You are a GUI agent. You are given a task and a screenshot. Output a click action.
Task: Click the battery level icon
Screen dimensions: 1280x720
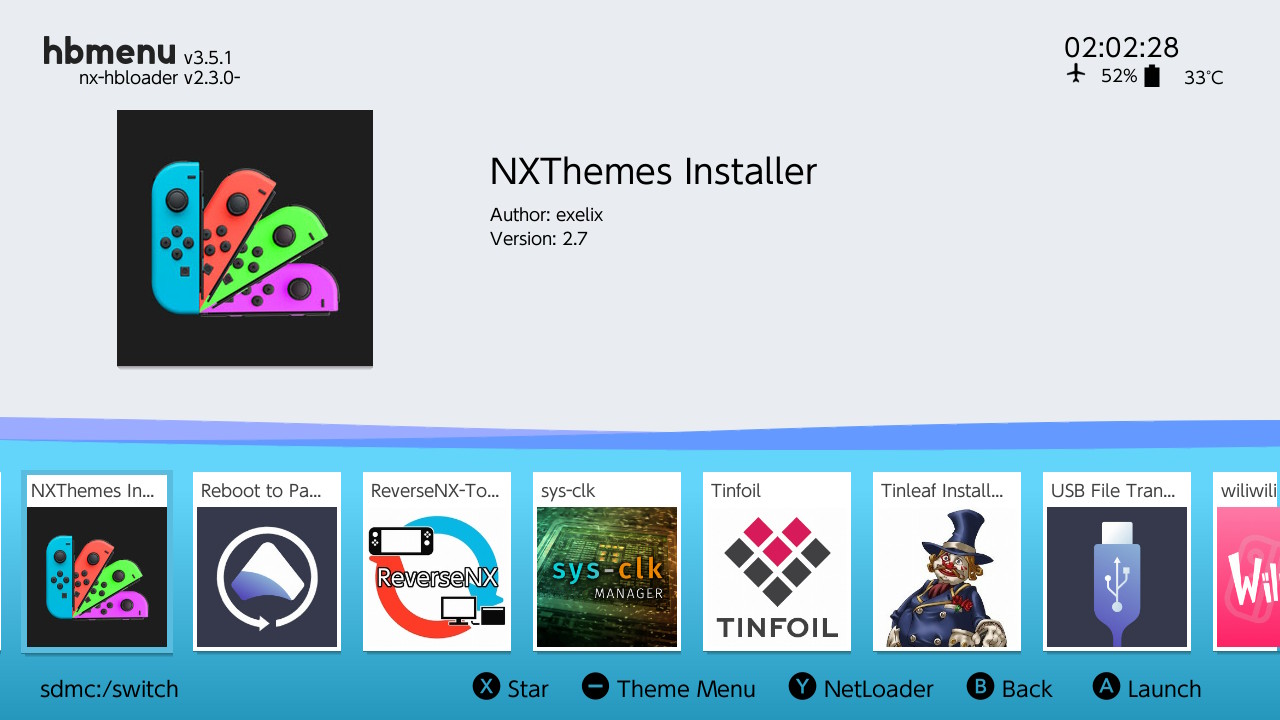(1152, 76)
